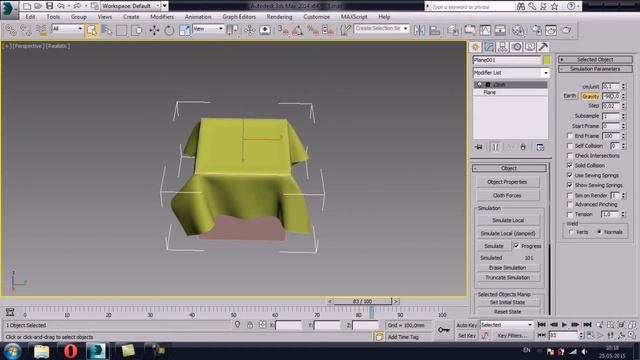Click the Align tool icon

[434, 30]
